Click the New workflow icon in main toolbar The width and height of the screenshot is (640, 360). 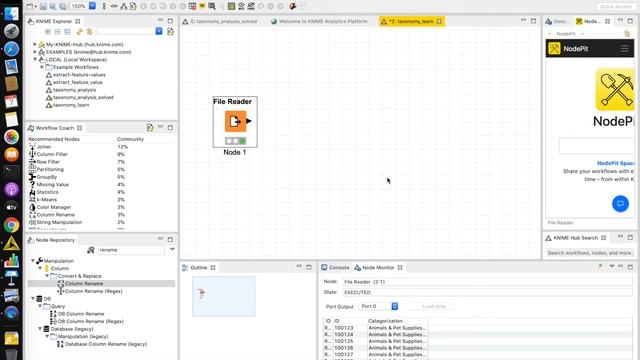[x=30, y=6]
